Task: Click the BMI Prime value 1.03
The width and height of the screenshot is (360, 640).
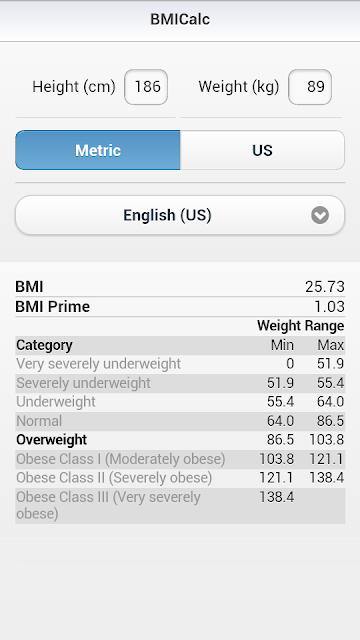Action: tap(329, 307)
